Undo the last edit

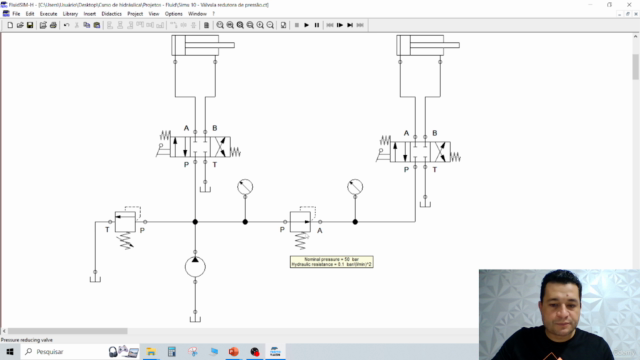click(66, 25)
